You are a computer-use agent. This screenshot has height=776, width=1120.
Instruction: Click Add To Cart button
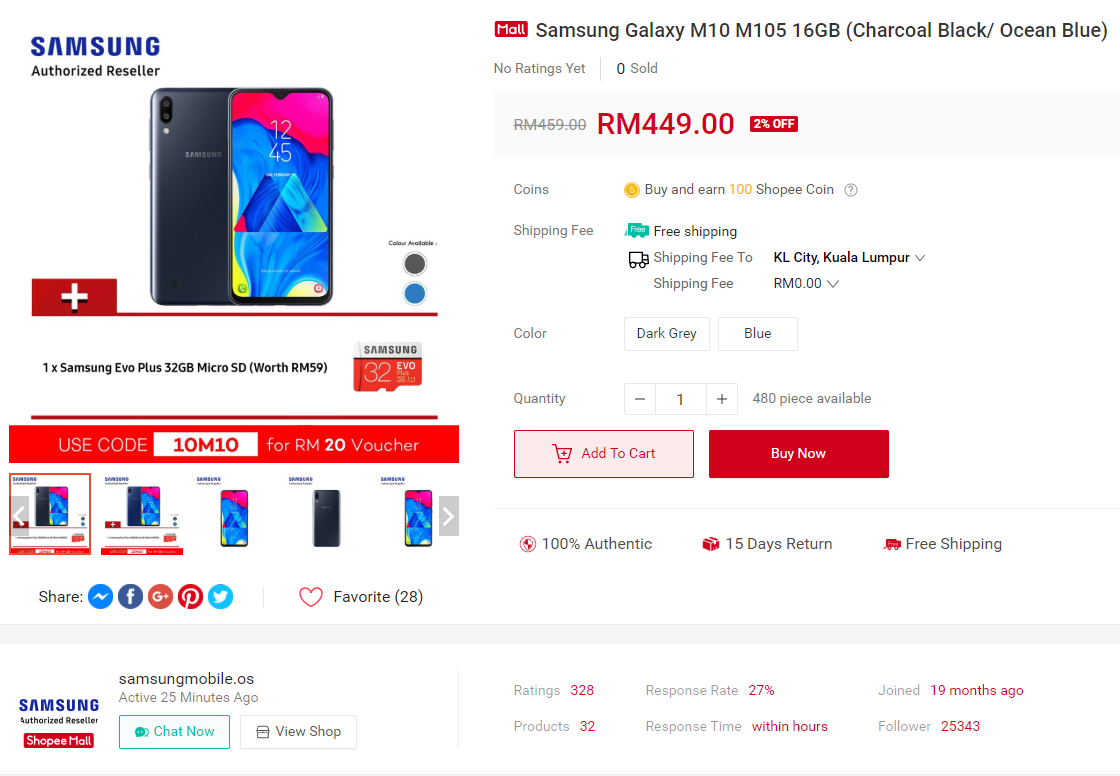[x=603, y=454]
